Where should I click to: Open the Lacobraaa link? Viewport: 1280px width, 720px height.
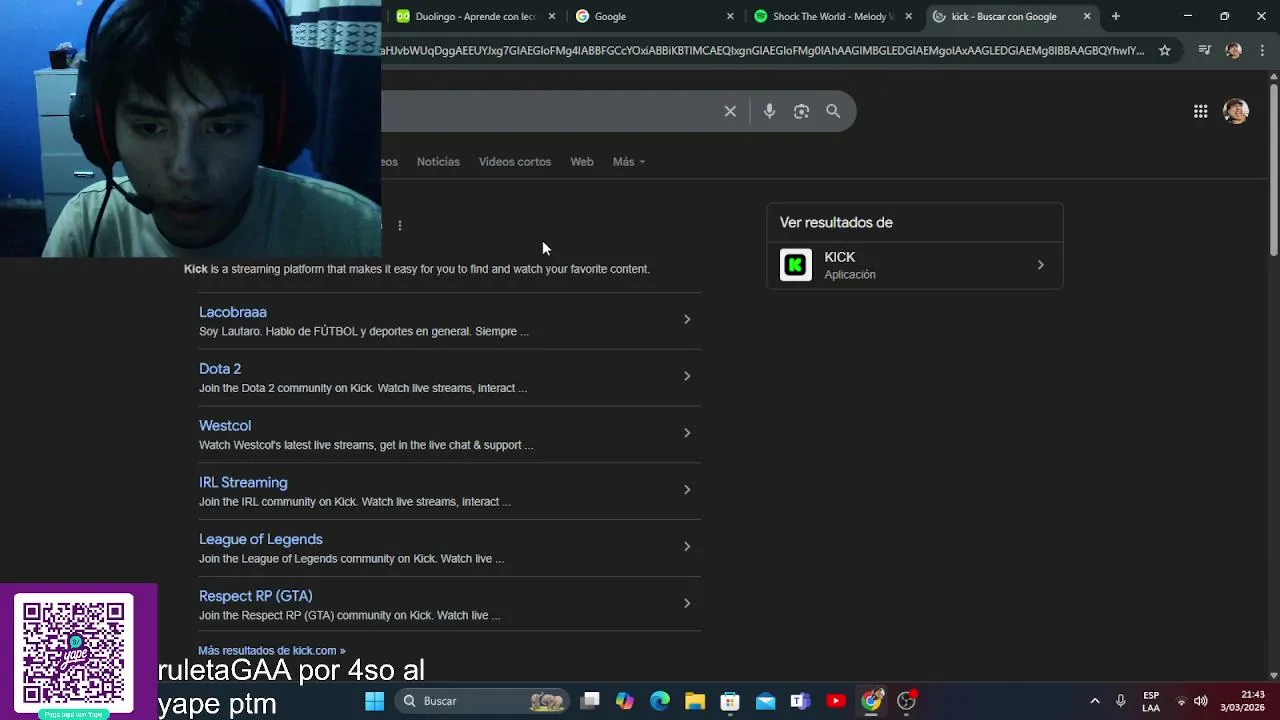[x=233, y=312]
